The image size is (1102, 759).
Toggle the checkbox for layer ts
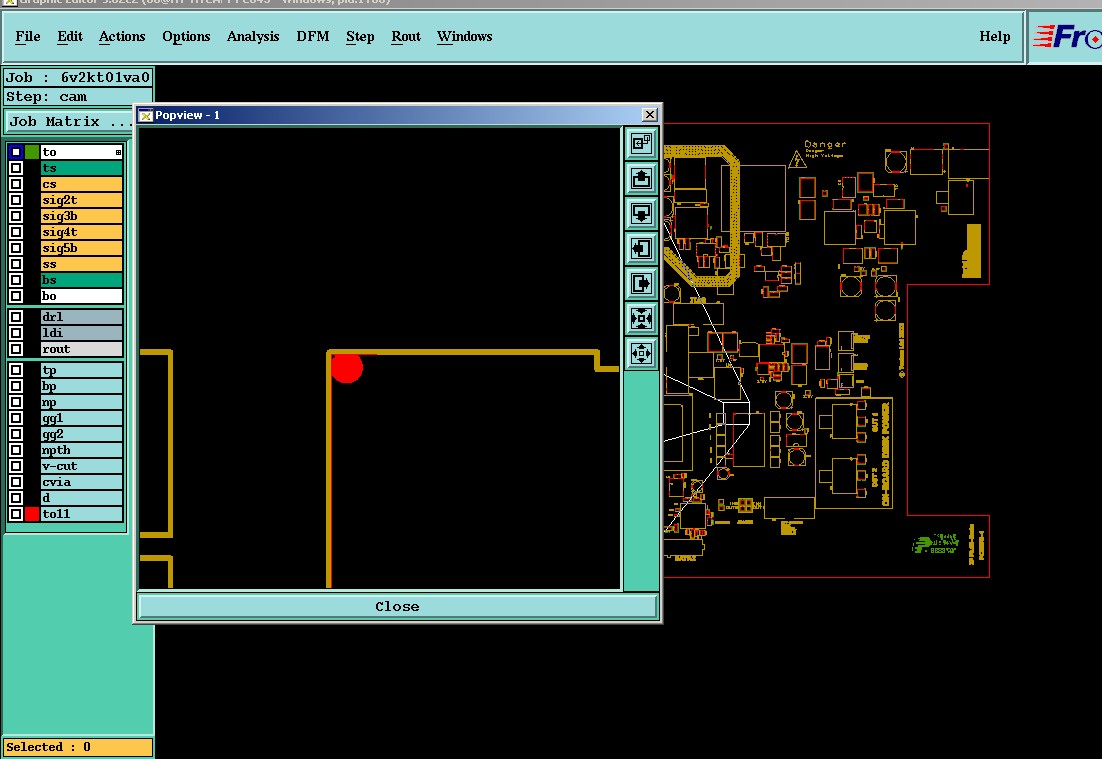pos(15,168)
